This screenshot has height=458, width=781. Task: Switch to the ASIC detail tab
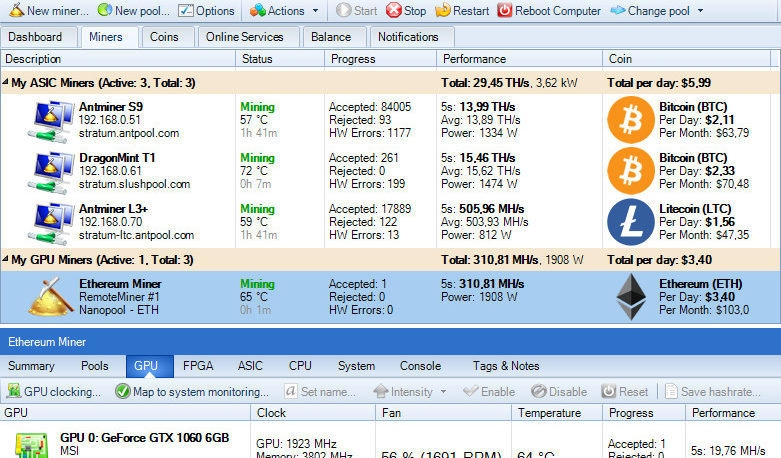click(x=250, y=366)
